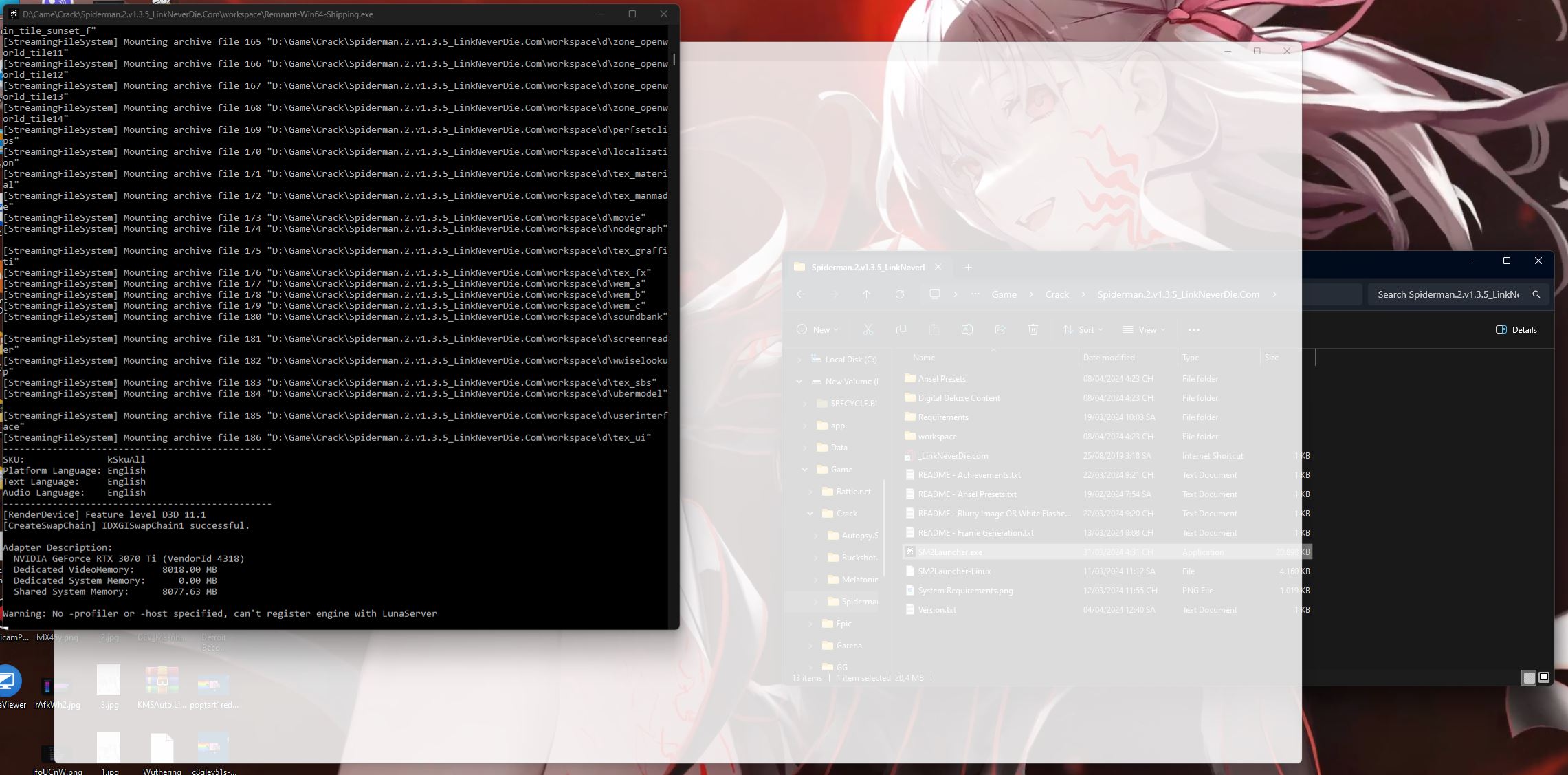Click the Delete trash bin icon

[1033, 330]
